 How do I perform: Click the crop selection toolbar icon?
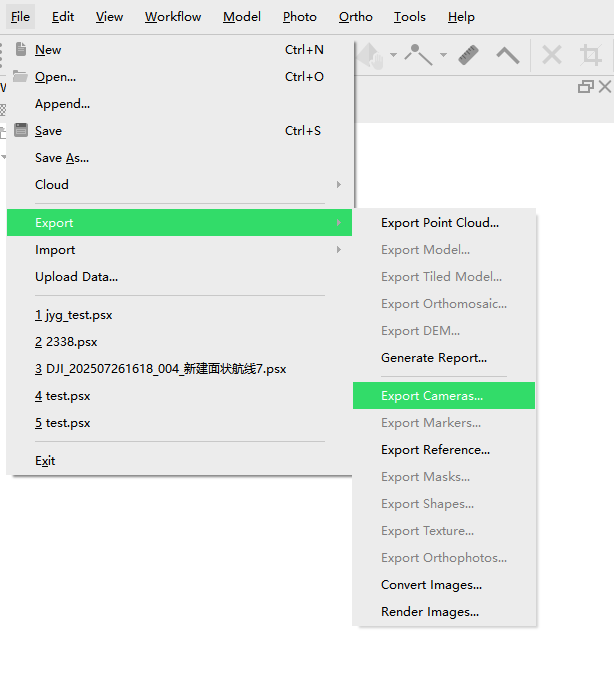pyautogui.click(x=591, y=55)
